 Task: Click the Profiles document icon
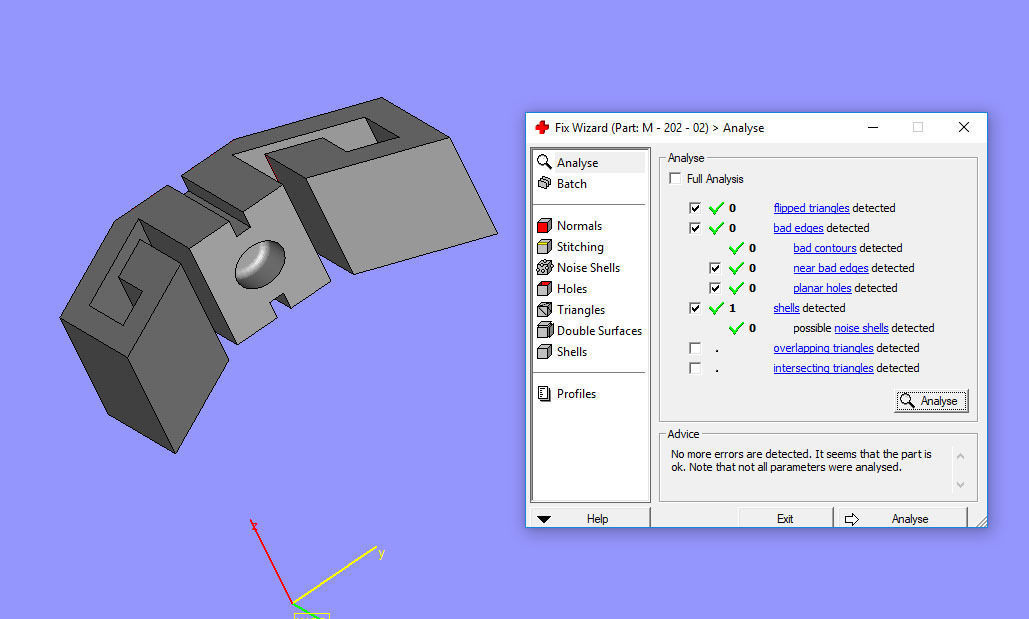coord(544,393)
